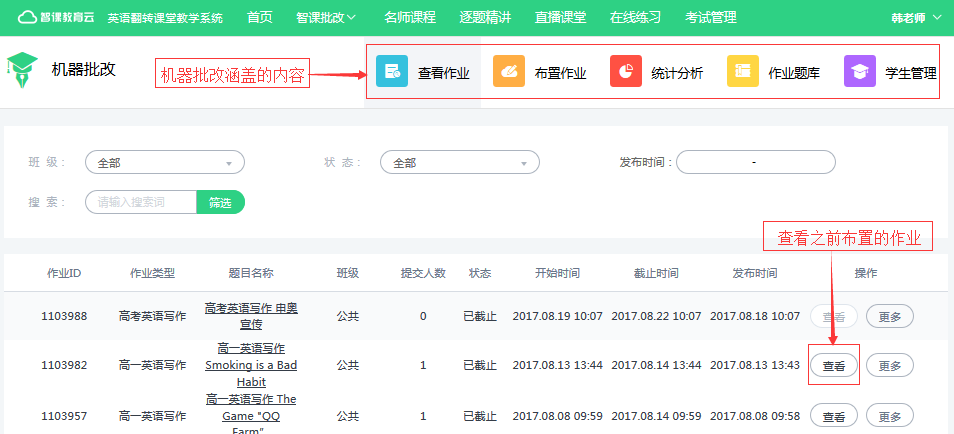This screenshot has height=434, width=954.
Task: Click the 英语翻转课堂教学系统 header title
Action: tap(165, 18)
